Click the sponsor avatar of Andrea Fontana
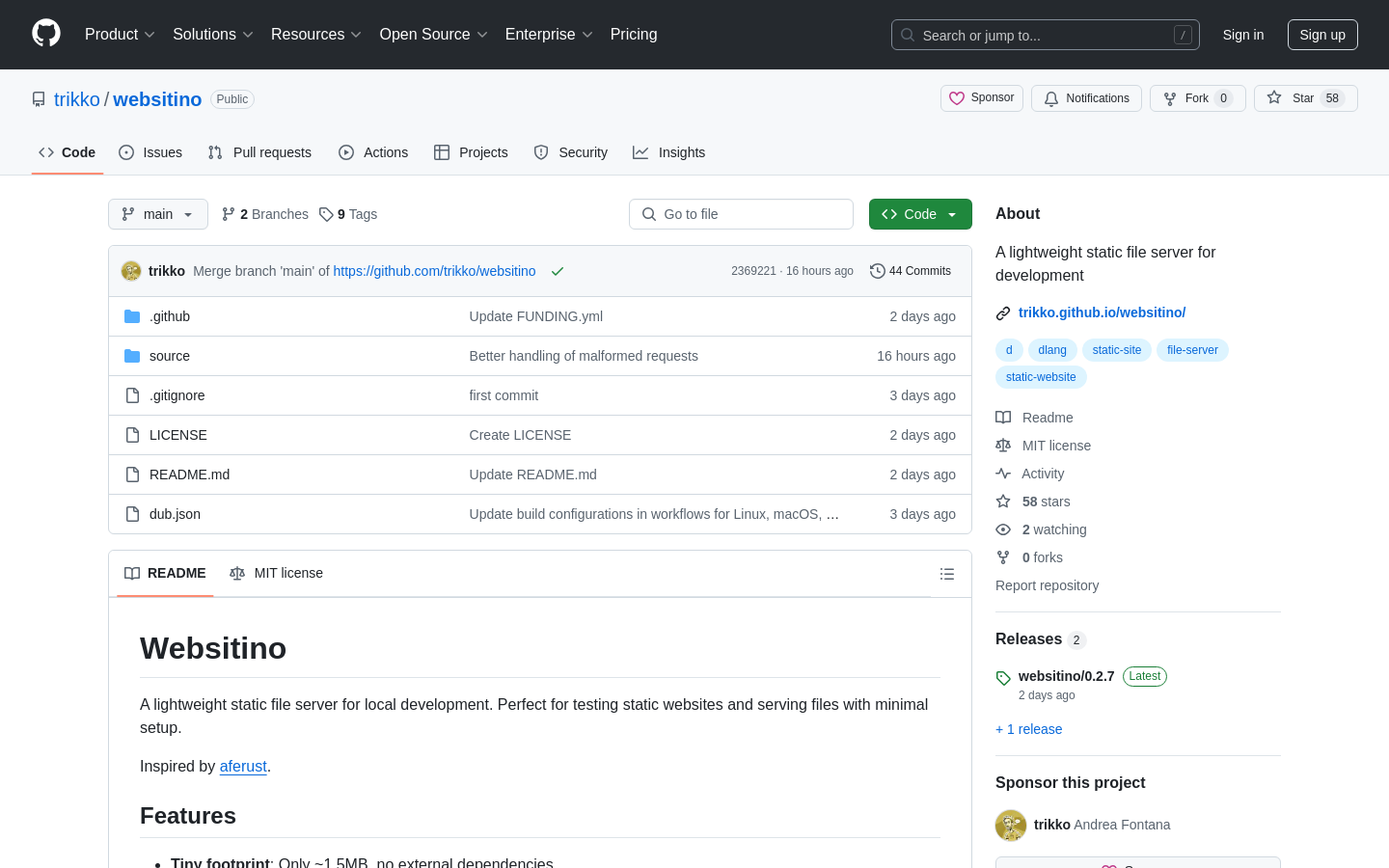 tap(1011, 826)
